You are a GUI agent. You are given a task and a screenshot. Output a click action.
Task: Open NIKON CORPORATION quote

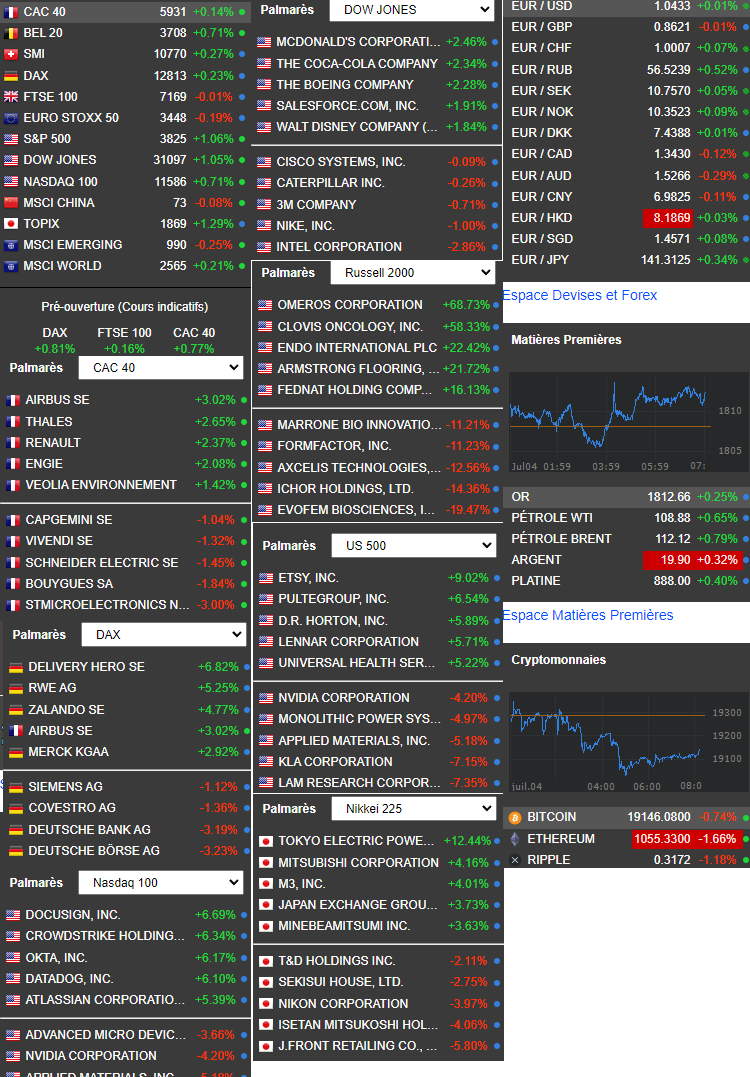tap(343, 1004)
